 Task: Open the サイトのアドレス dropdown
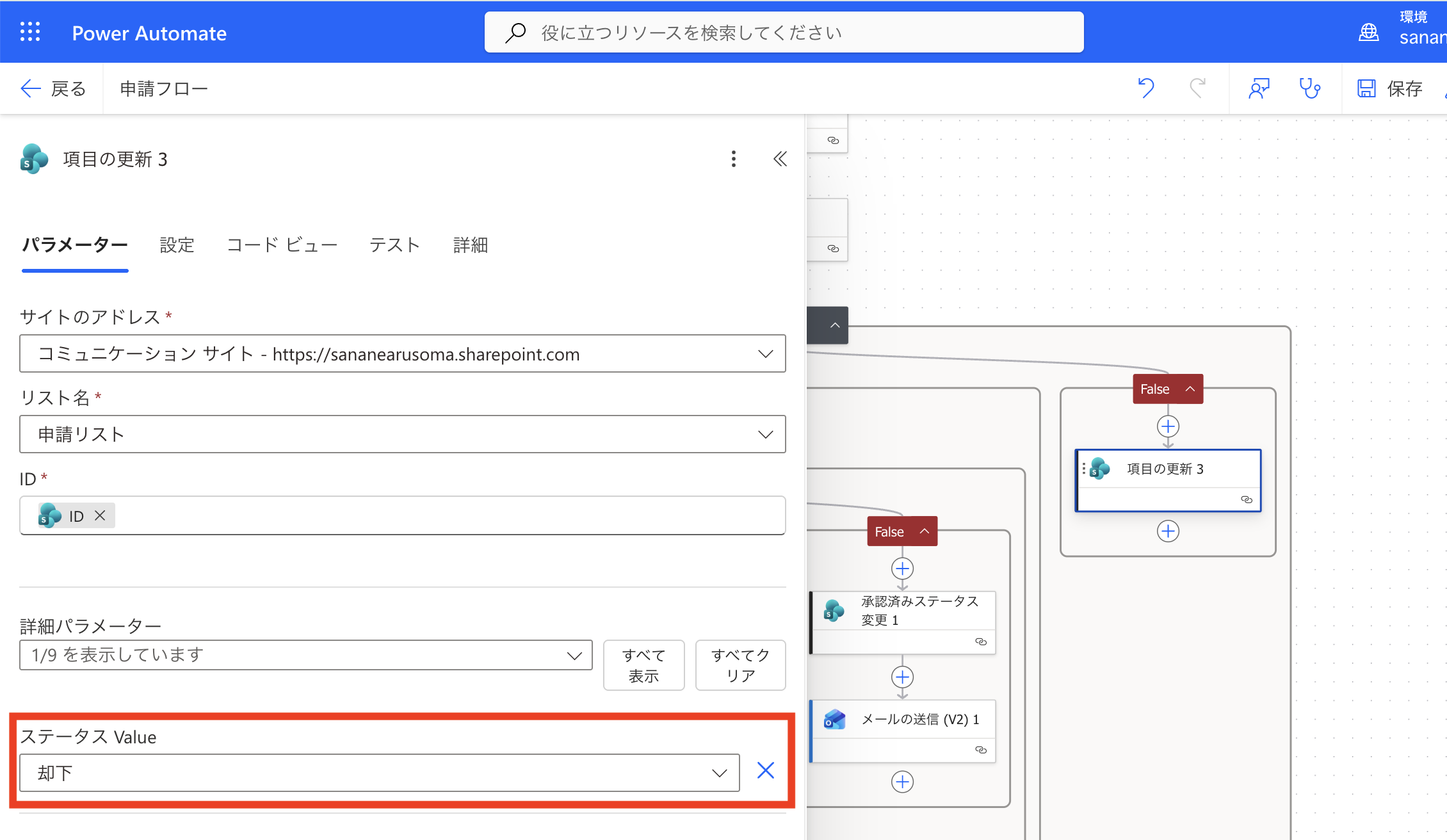pos(403,353)
